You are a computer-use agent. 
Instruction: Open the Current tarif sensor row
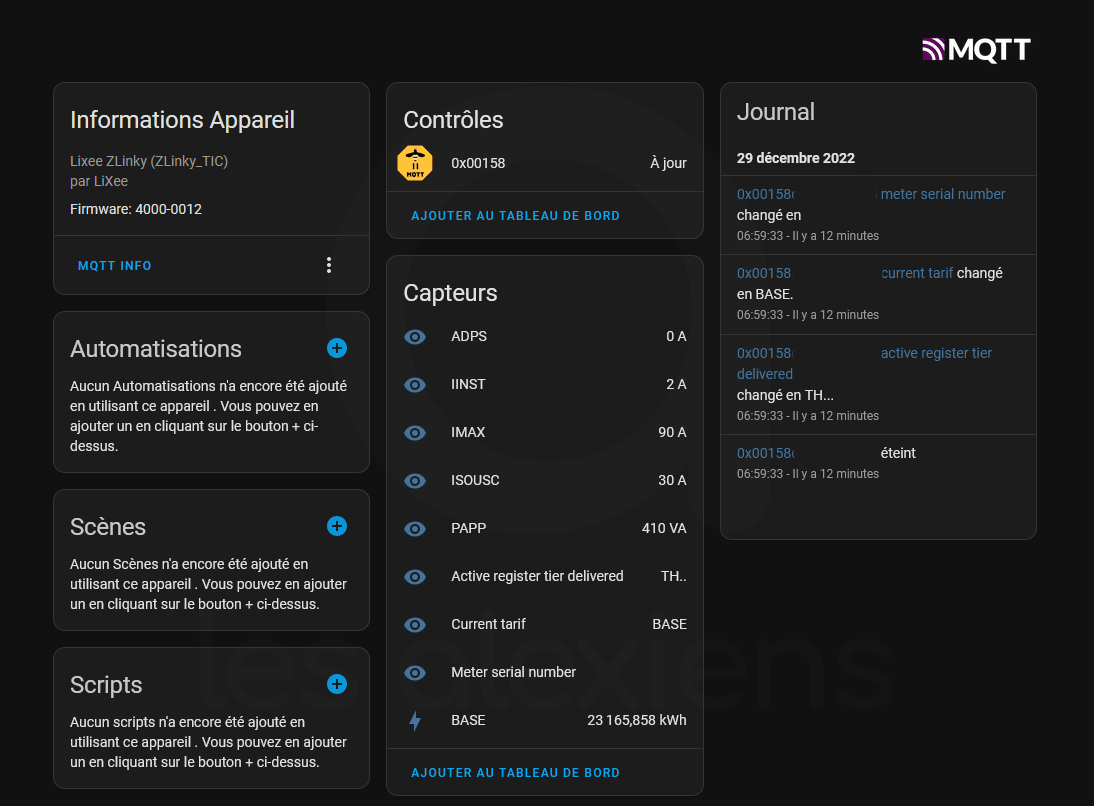click(545, 625)
